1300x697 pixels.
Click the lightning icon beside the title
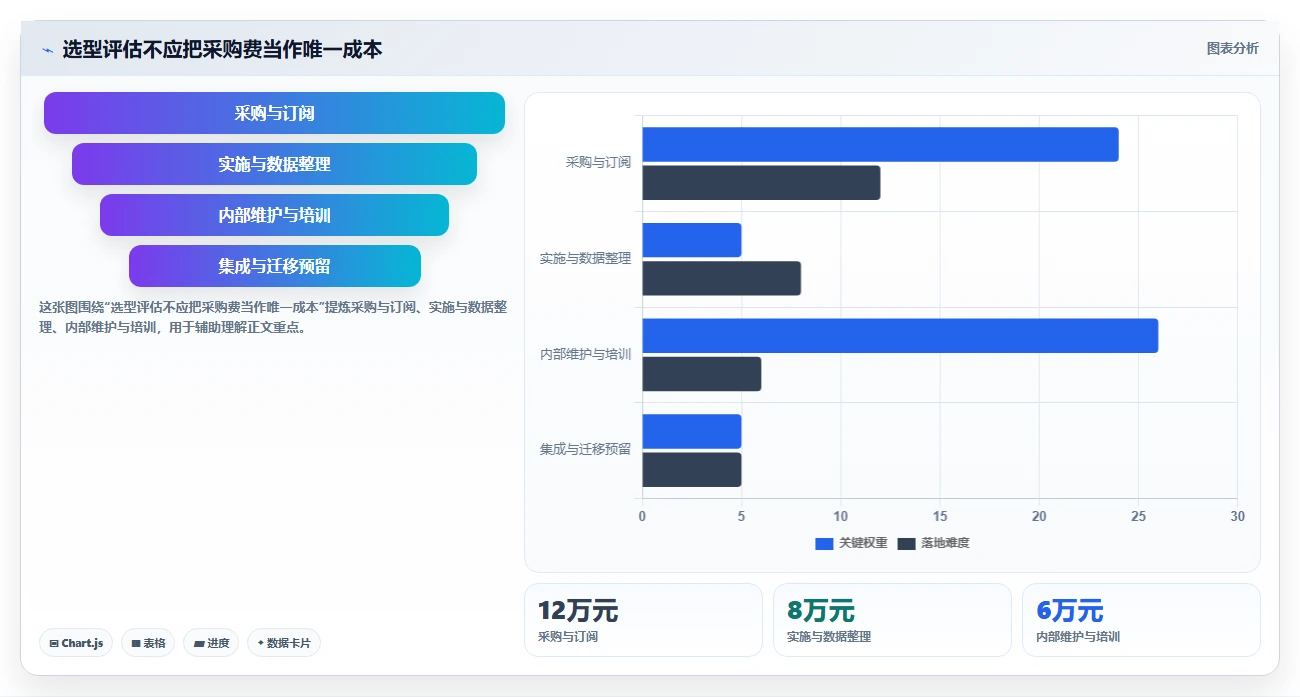47,50
